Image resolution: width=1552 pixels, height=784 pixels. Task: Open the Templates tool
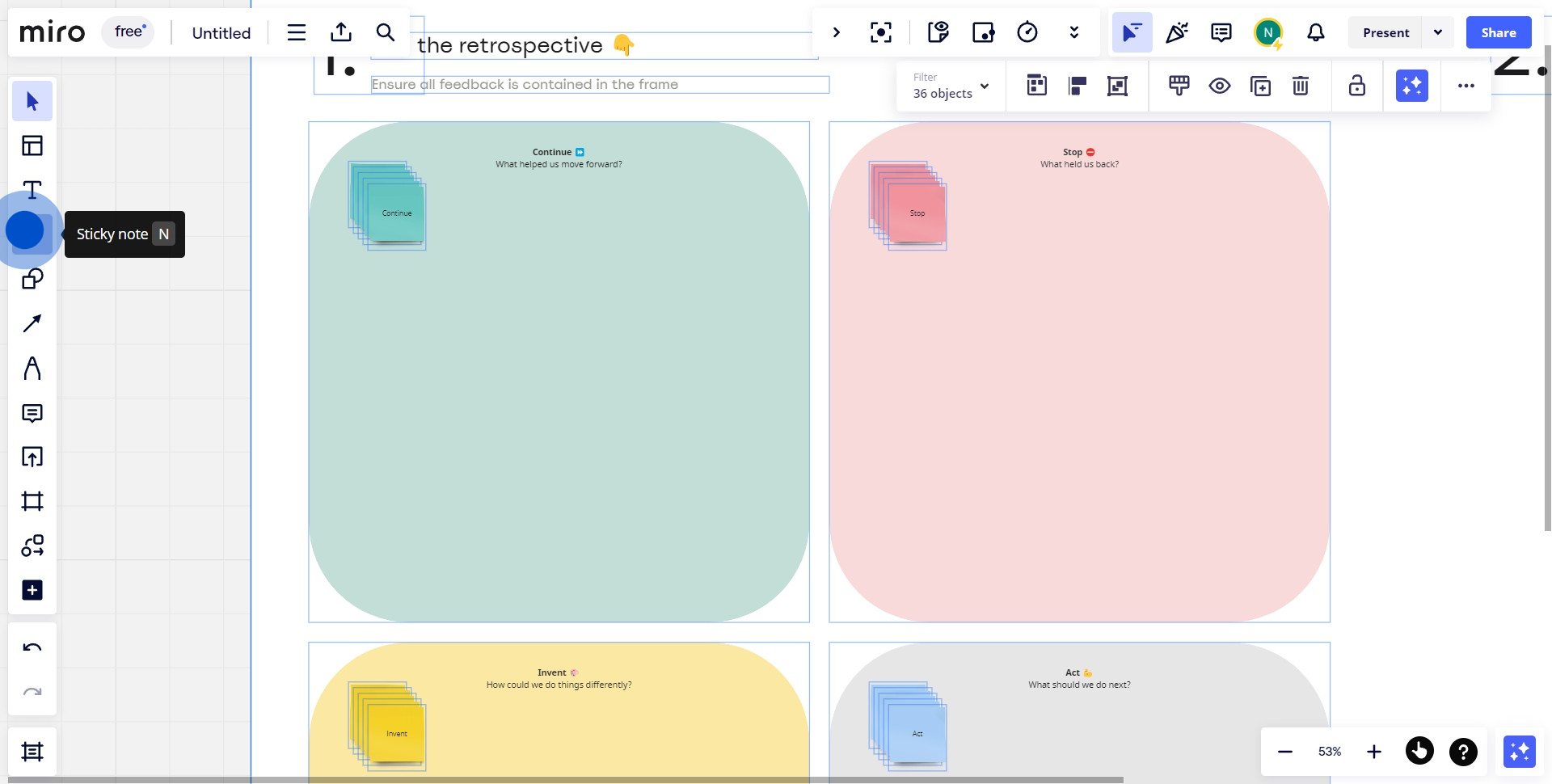32,145
